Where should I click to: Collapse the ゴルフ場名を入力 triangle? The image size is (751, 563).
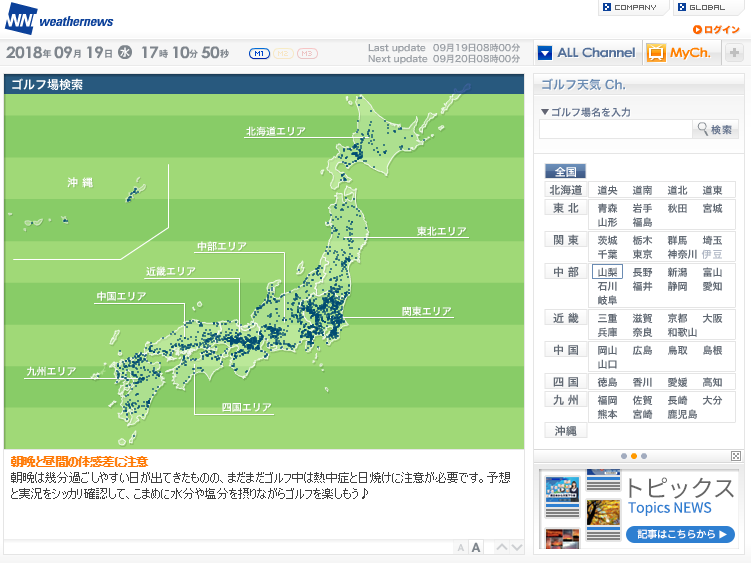pyautogui.click(x=545, y=112)
